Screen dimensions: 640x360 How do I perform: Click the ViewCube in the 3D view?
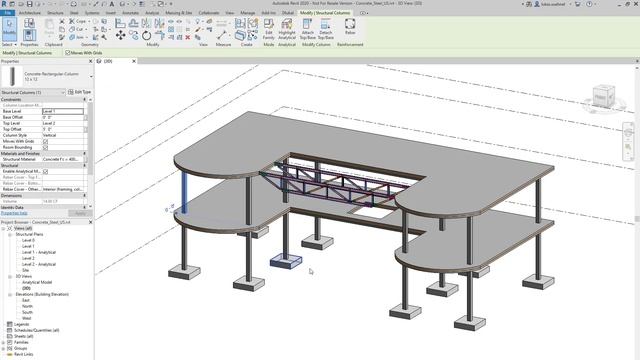604,97
